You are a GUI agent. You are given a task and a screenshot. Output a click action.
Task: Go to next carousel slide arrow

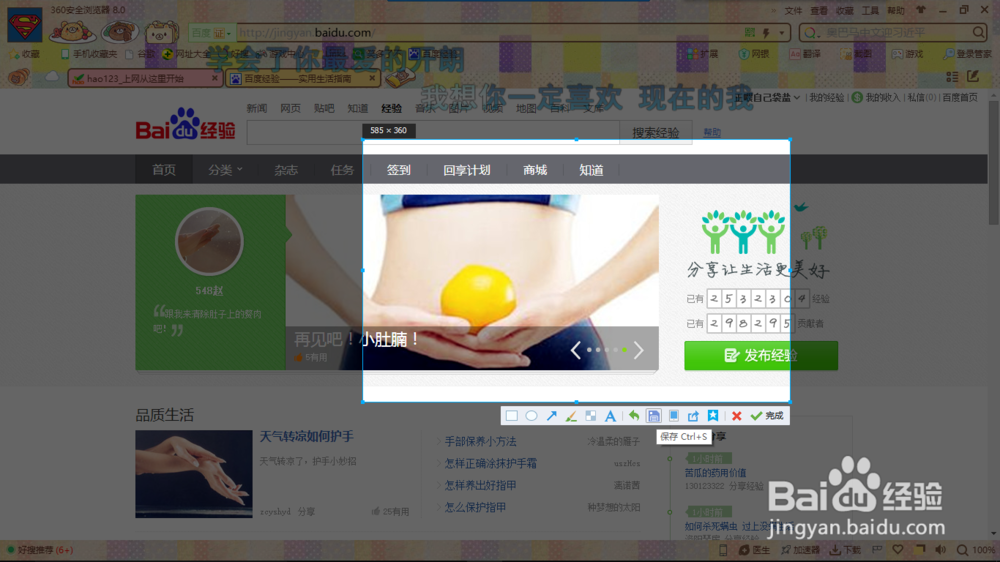pos(638,350)
